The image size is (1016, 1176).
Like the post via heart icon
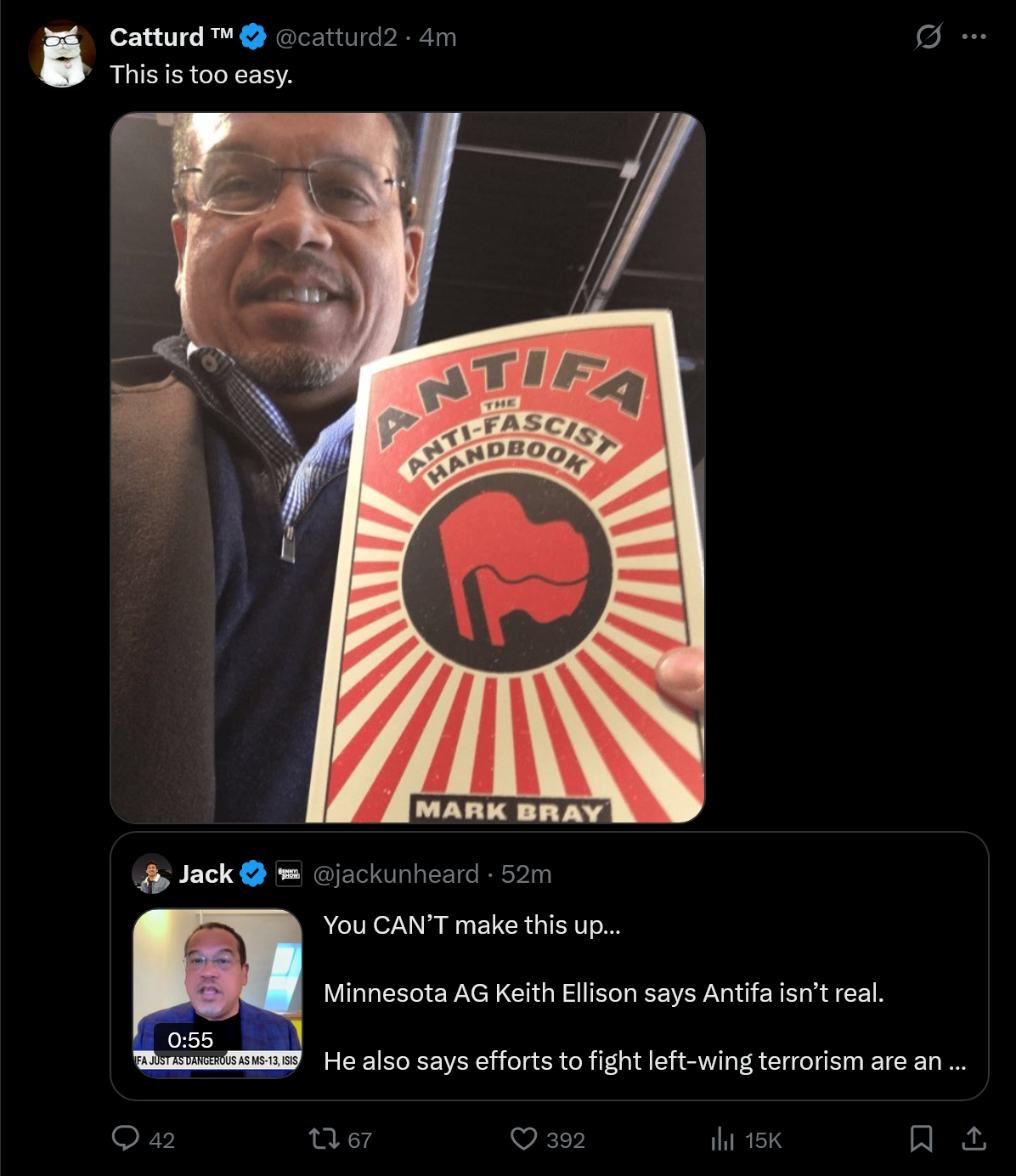point(524,1139)
